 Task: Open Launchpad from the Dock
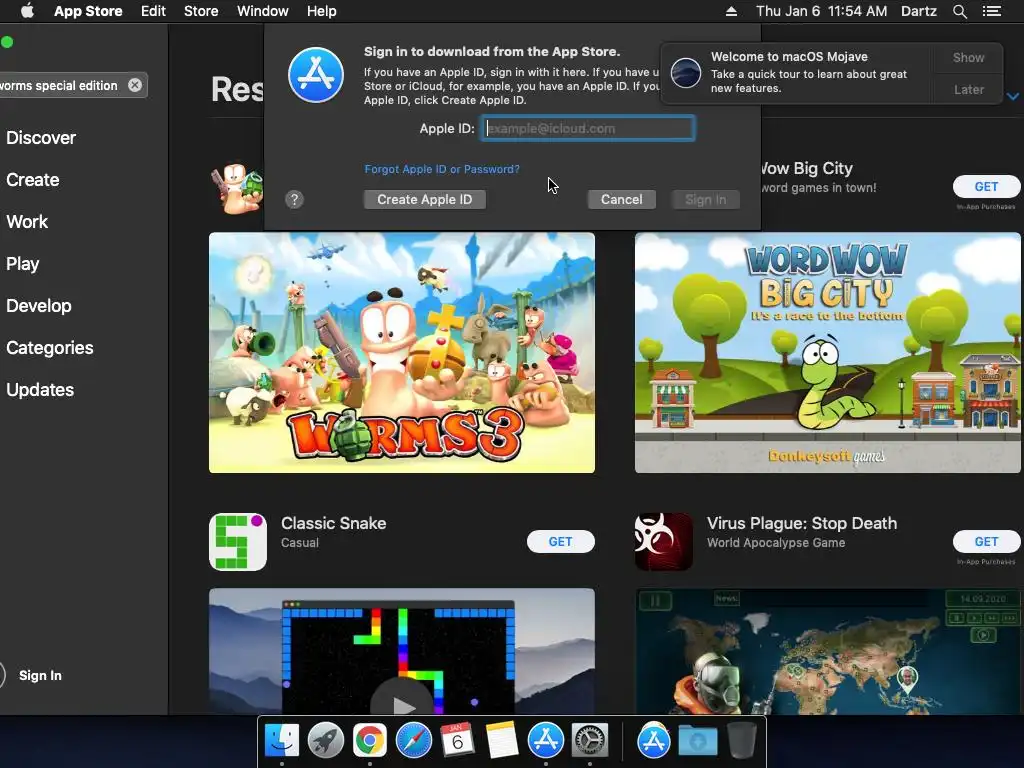[x=325, y=741]
